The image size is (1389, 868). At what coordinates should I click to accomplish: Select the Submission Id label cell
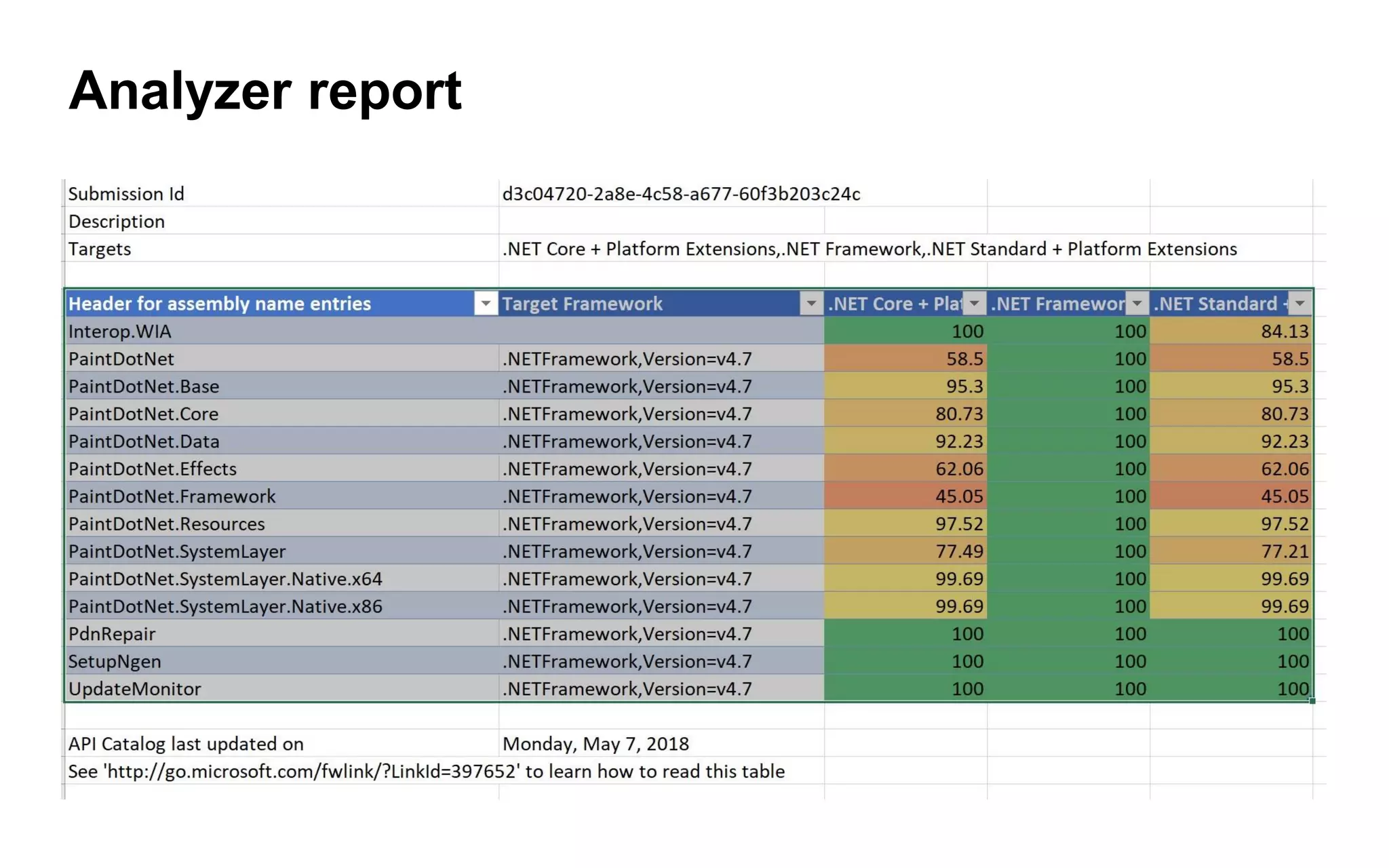pos(282,194)
